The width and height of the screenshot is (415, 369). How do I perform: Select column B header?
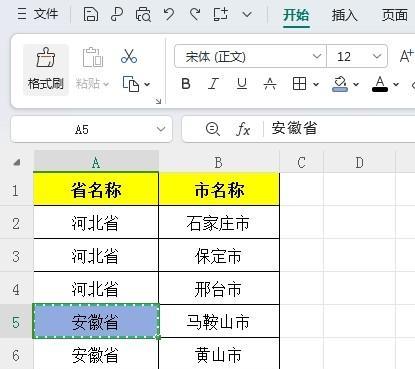coord(219,162)
